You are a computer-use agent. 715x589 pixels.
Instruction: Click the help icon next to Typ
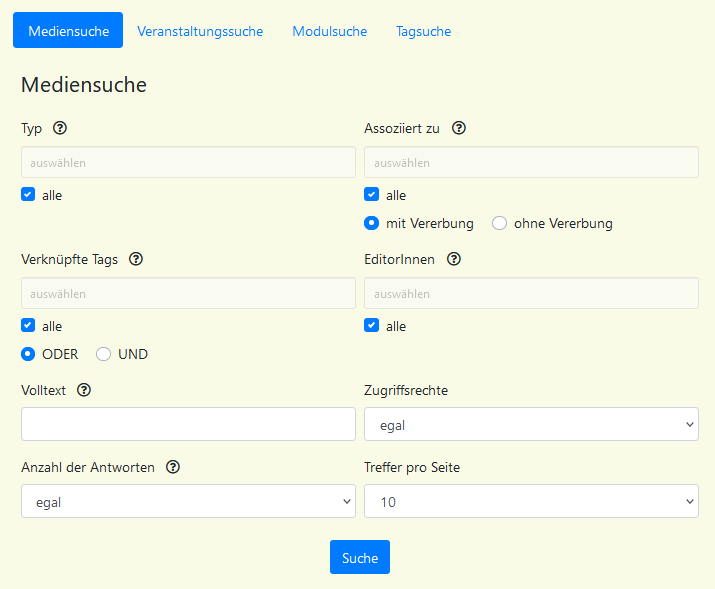click(60, 128)
